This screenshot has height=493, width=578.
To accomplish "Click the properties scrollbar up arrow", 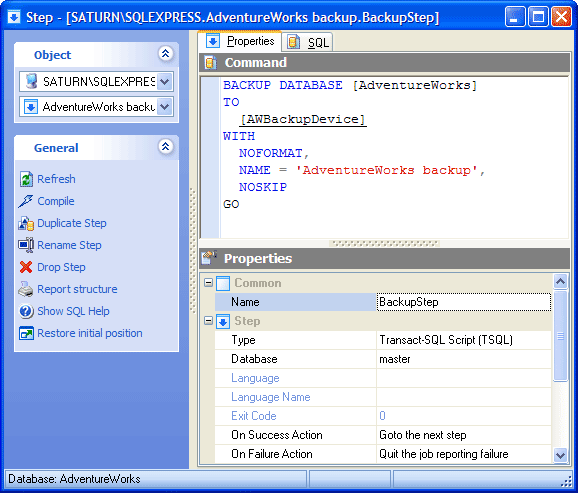I will pos(560,282).
